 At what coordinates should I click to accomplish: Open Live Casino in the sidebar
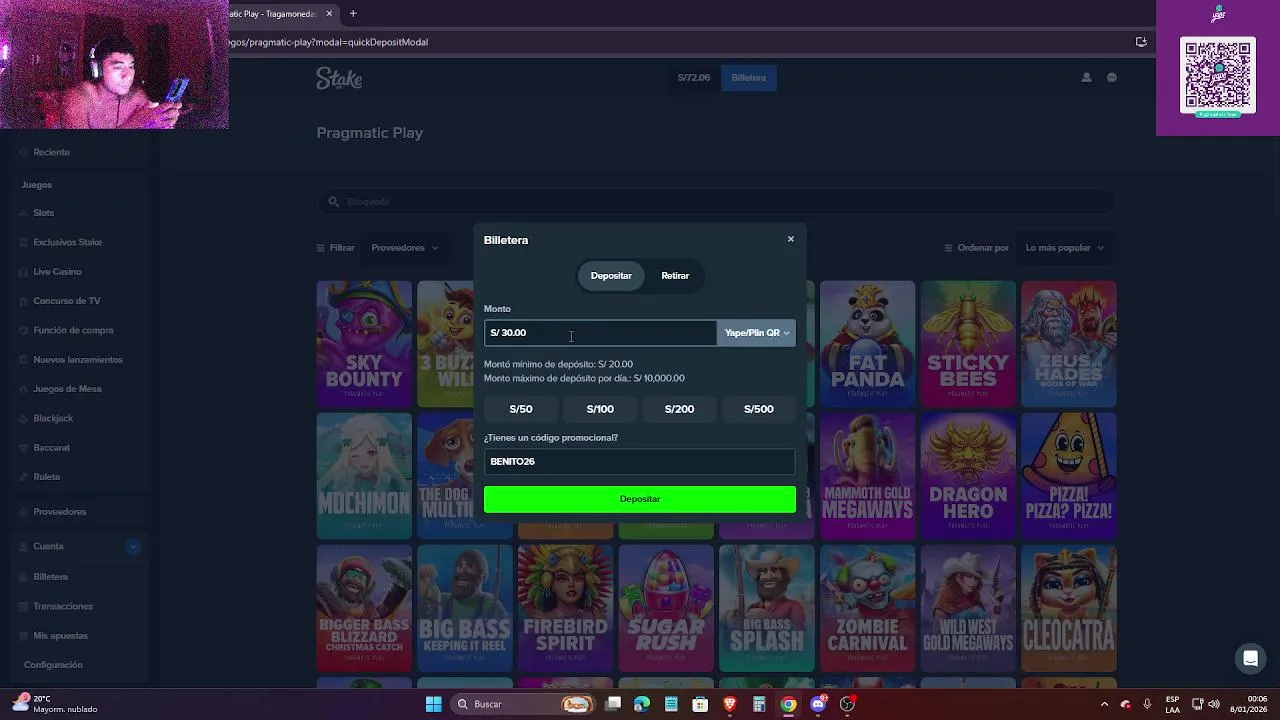[x=57, y=272]
